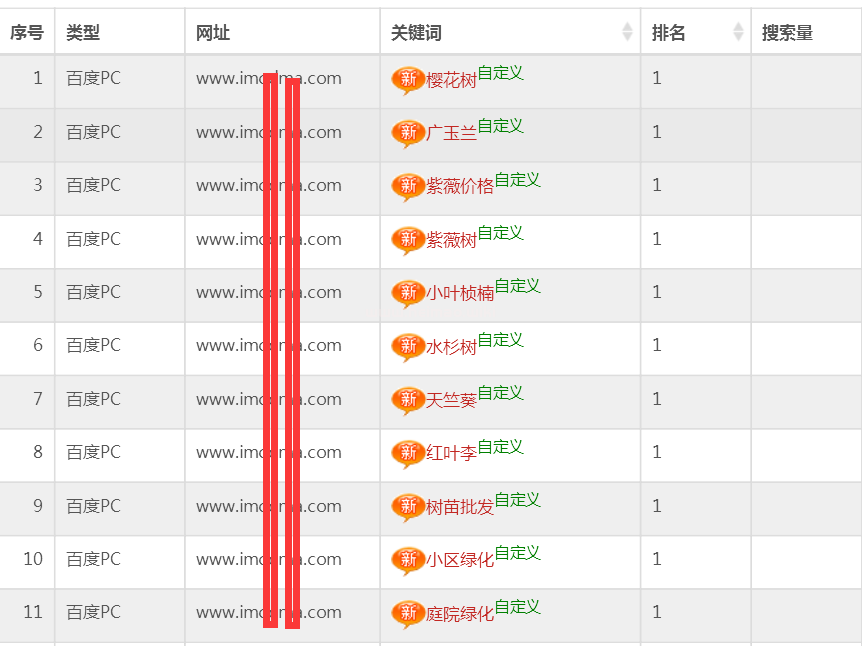Click the 新 badge next to 小叶桢楠
The width and height of the screenshot is (862, 646).
coord(408,293)
